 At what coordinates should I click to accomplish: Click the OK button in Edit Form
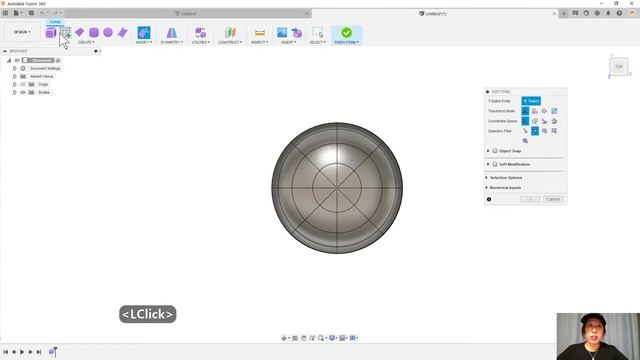pyautogui.click(x=530, y=199)
